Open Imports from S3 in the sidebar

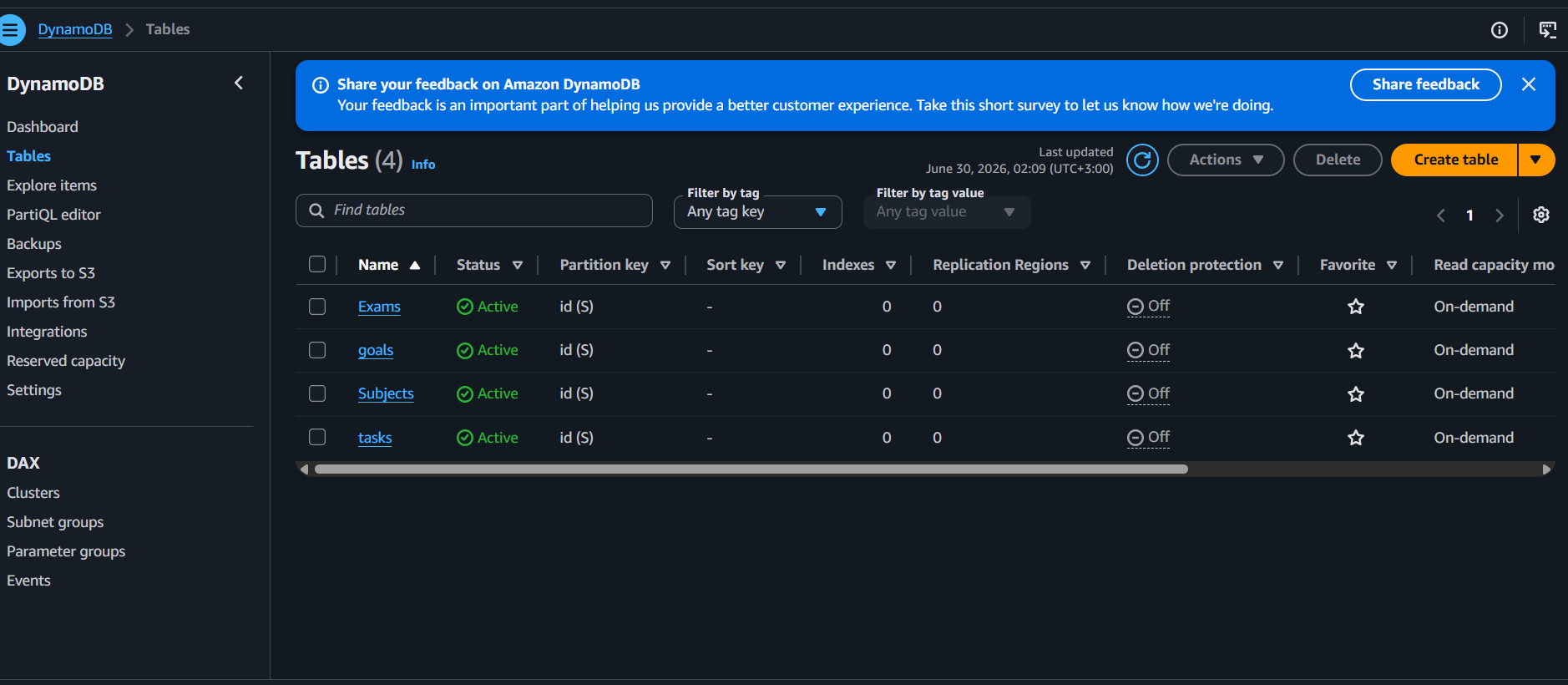pyautogui.click(x=61, y=302)
